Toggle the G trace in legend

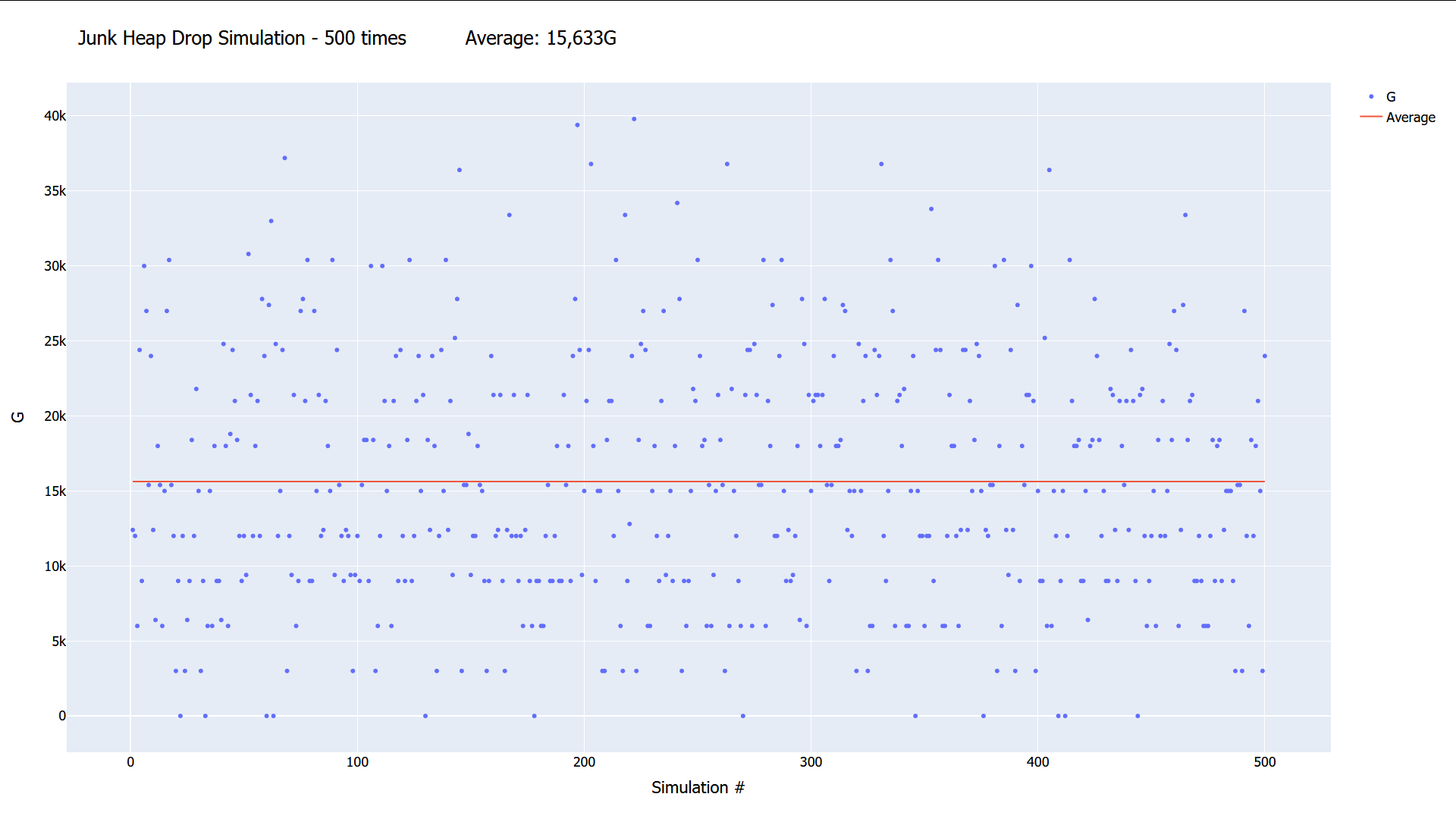click(x=1390, y=97)
